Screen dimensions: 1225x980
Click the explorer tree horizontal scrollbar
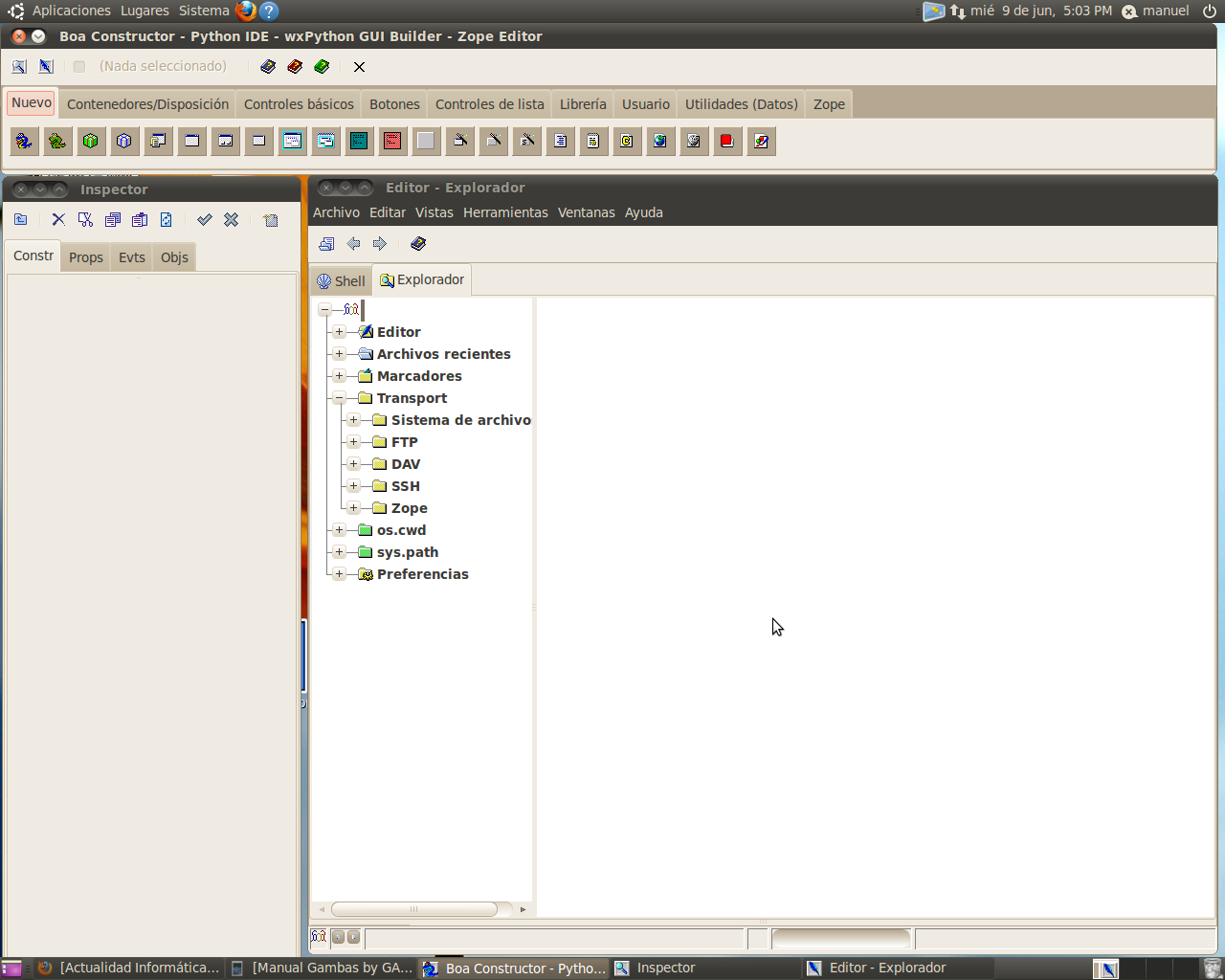[x=413, y=909]
